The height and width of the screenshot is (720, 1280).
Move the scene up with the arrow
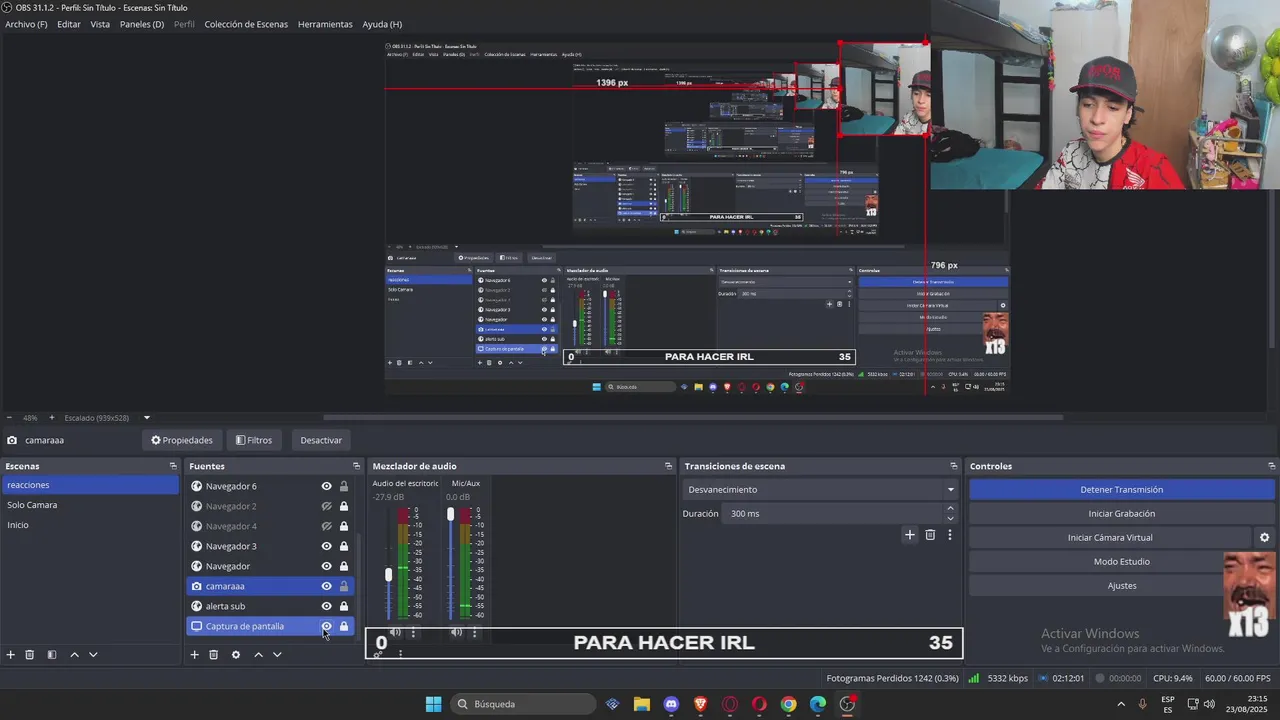[x=74, y=655]
